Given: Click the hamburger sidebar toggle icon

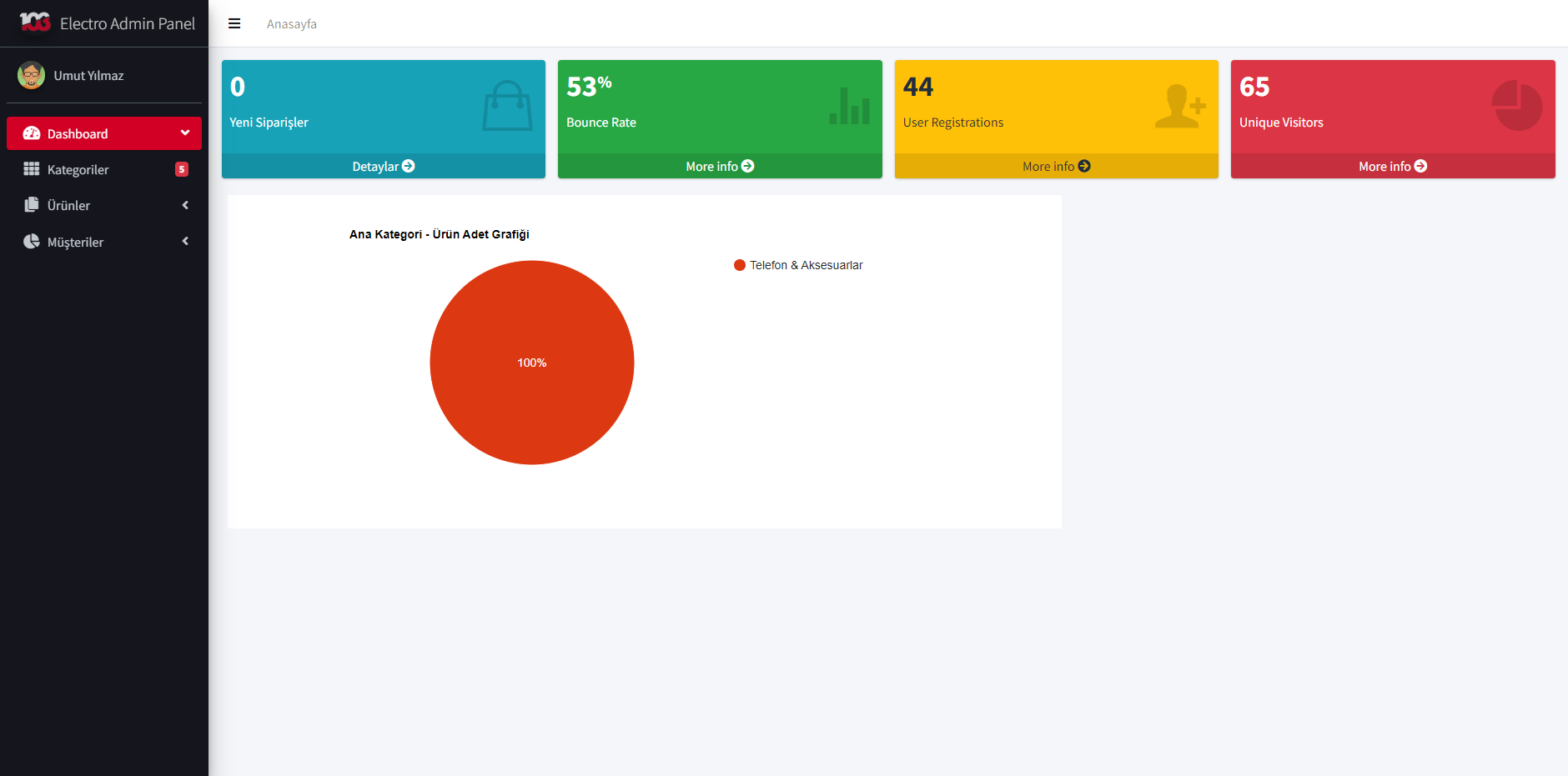Looking at the screenshot, I should pos(234,24).
